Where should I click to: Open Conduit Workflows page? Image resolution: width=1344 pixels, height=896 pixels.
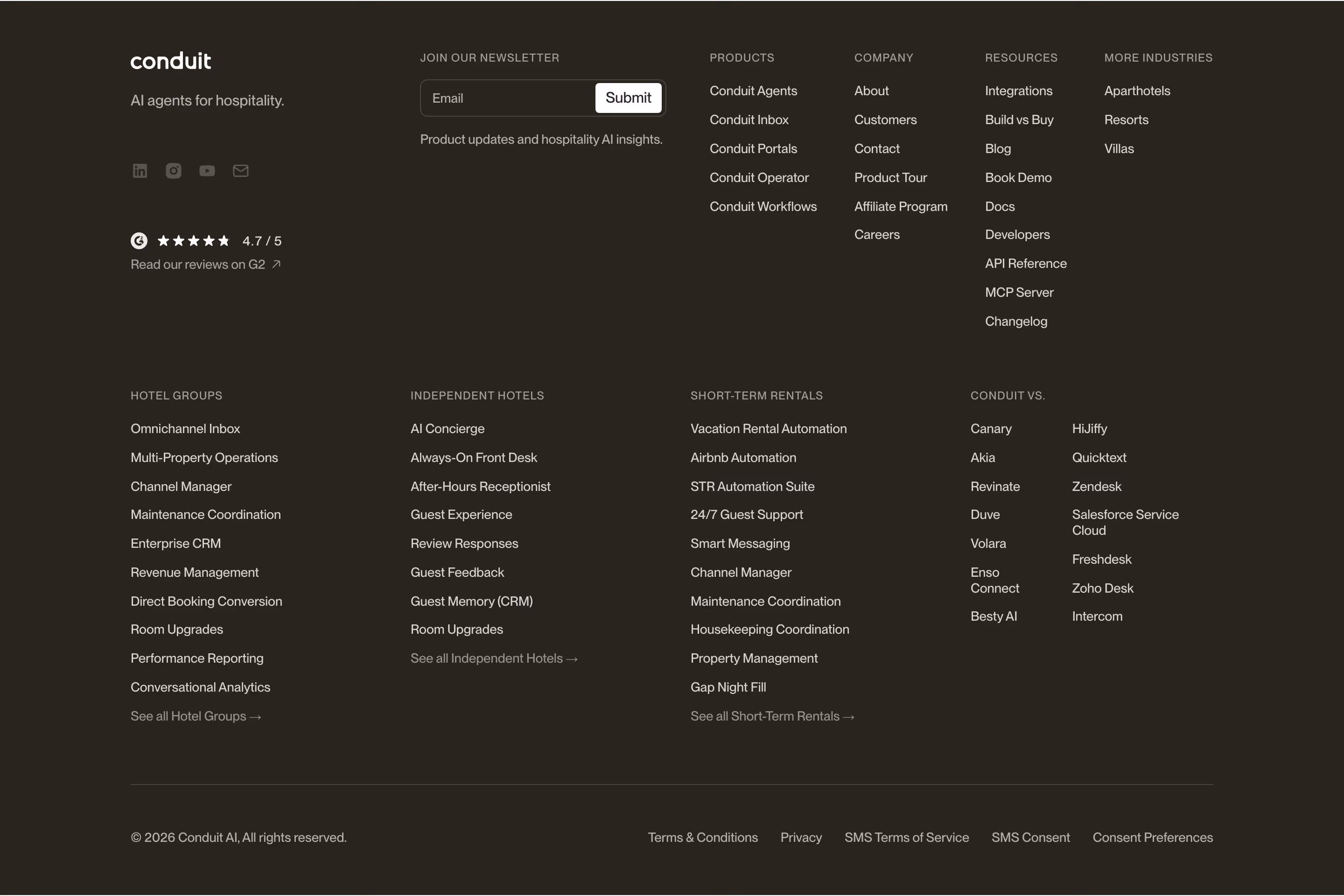point(763,207)
